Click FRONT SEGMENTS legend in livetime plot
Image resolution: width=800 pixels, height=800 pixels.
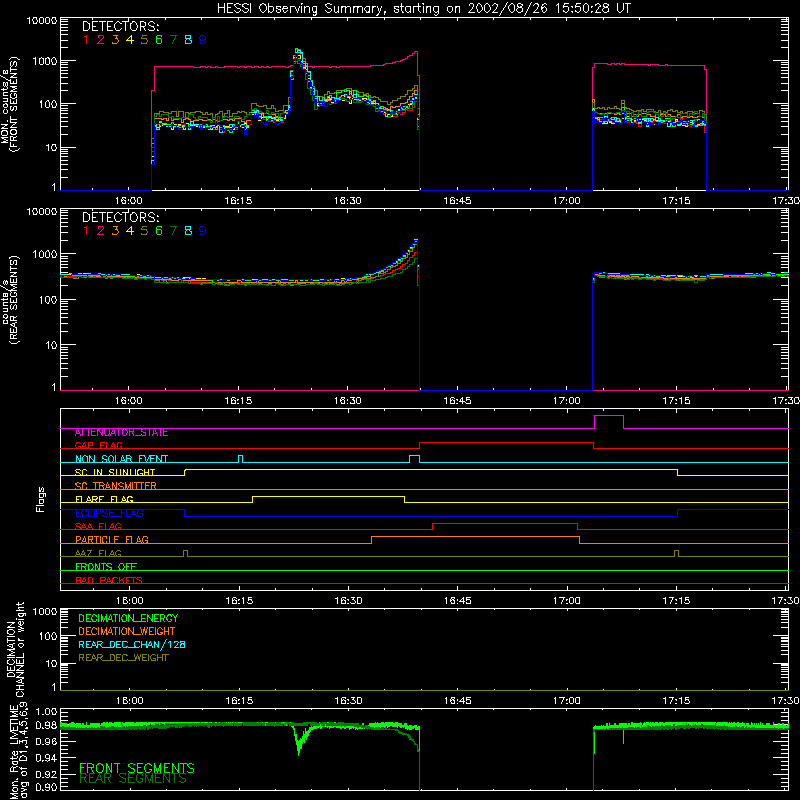tap(137, 768)
